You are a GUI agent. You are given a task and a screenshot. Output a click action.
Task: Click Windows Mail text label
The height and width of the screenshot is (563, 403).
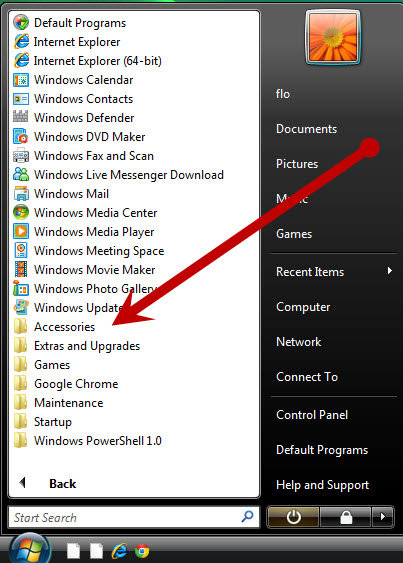coord(71,194)
